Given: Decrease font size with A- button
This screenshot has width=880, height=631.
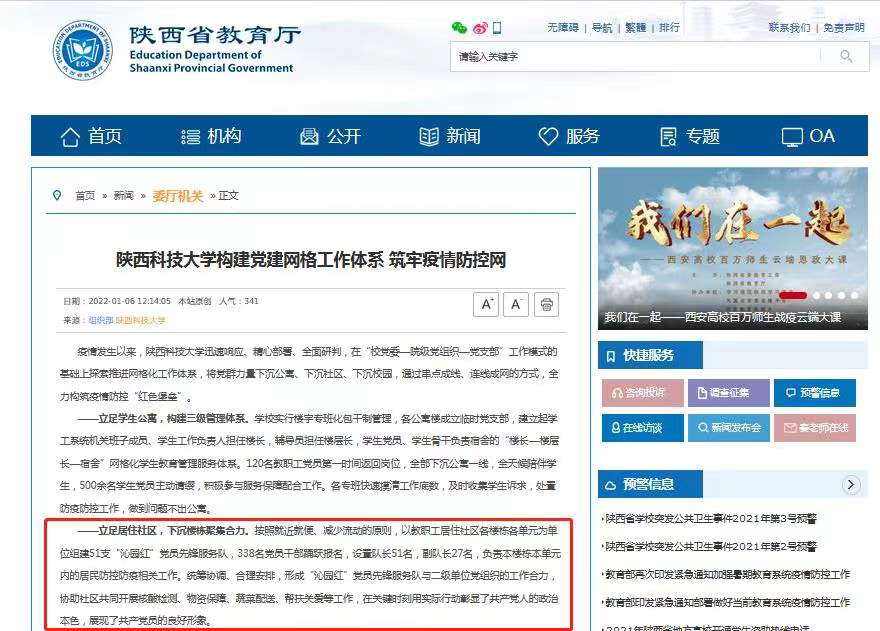Looking at the screenshot, I should click(x=516, y=304).
